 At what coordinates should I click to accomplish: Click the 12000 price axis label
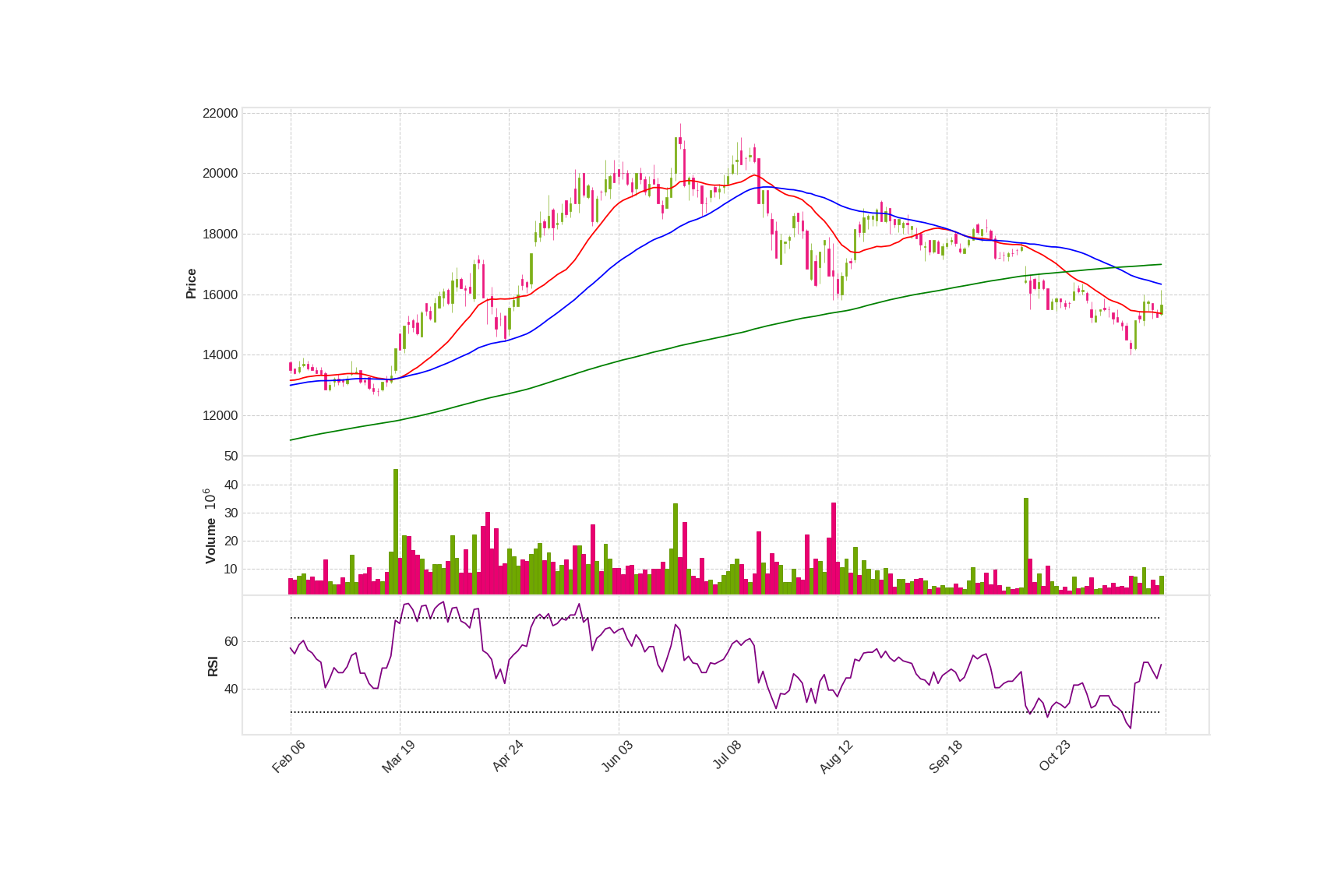(220, 416)
